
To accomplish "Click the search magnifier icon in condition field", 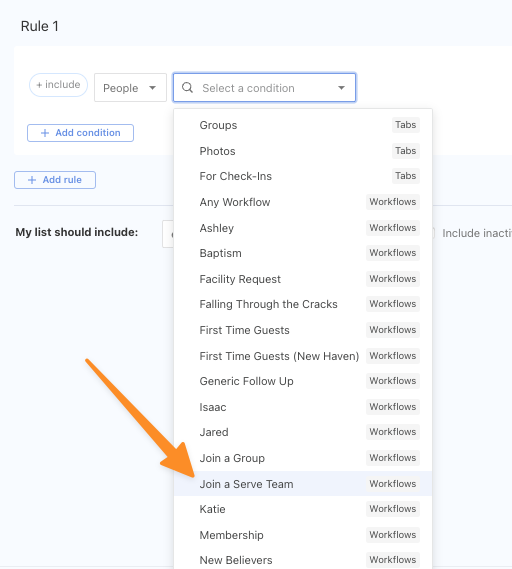I will coord(187,87).
